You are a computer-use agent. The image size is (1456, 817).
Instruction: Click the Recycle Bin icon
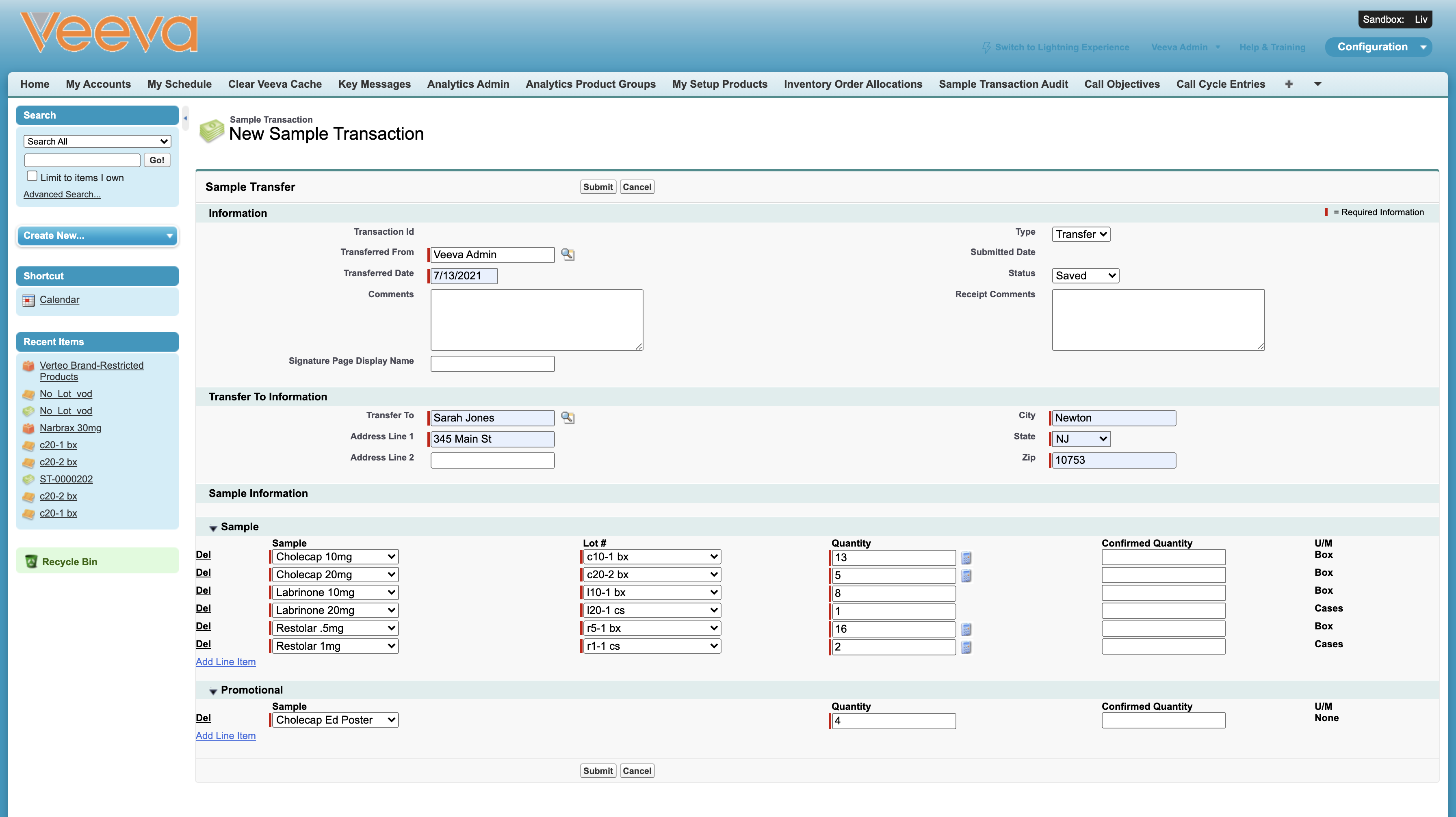(31, 562)
